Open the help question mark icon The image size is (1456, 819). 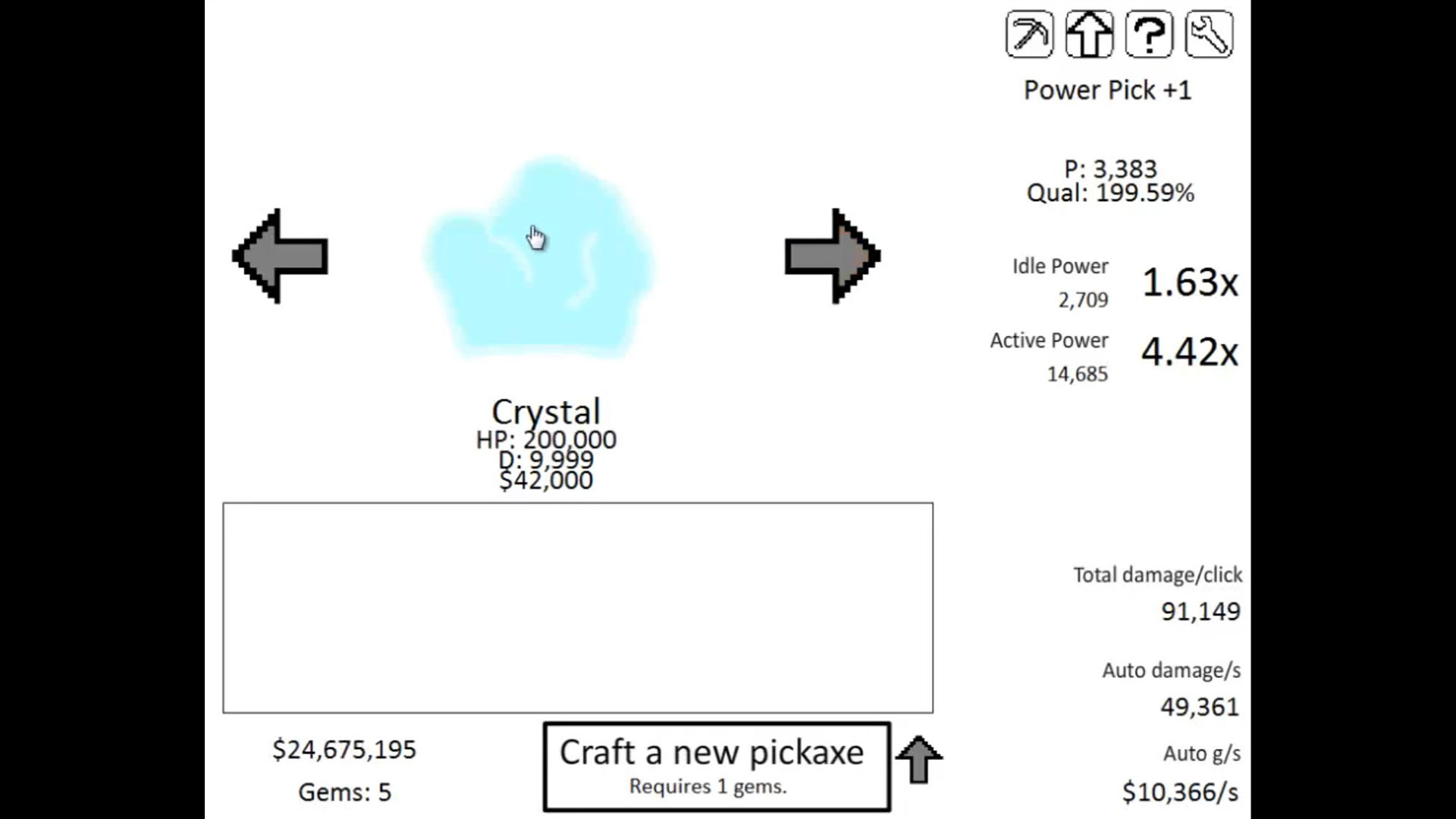tap(1149, 34)
